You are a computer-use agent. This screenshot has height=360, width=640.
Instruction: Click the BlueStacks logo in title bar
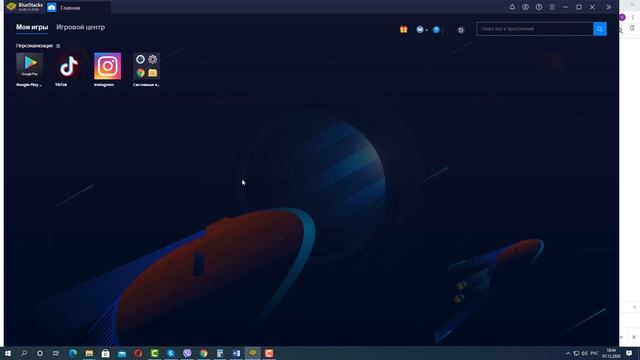click(11, 7)
